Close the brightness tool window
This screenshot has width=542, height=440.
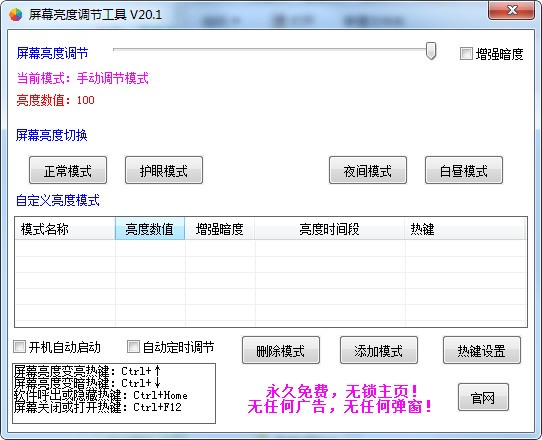512,10
